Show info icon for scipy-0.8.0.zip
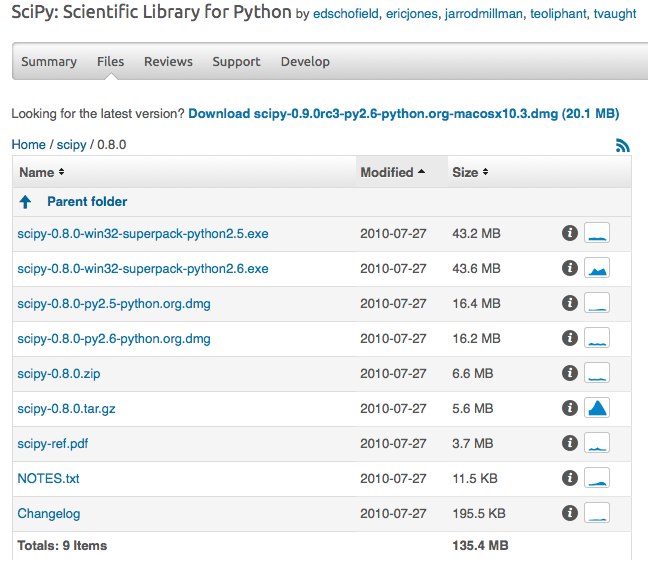This screenshot has width=648, height=573. [569, 373]
